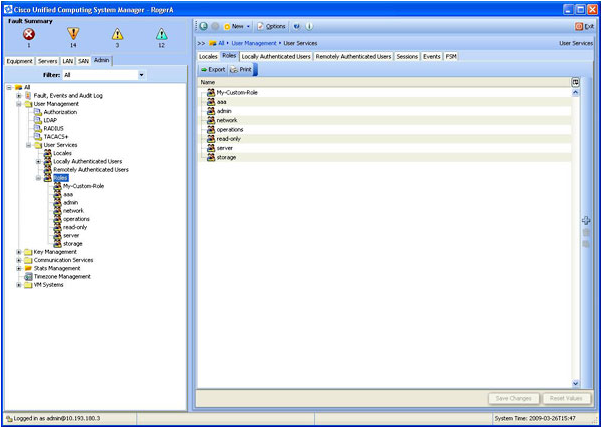The image size is (601, 427).
Task: Switch to the Servers tab
Action: 48,61
